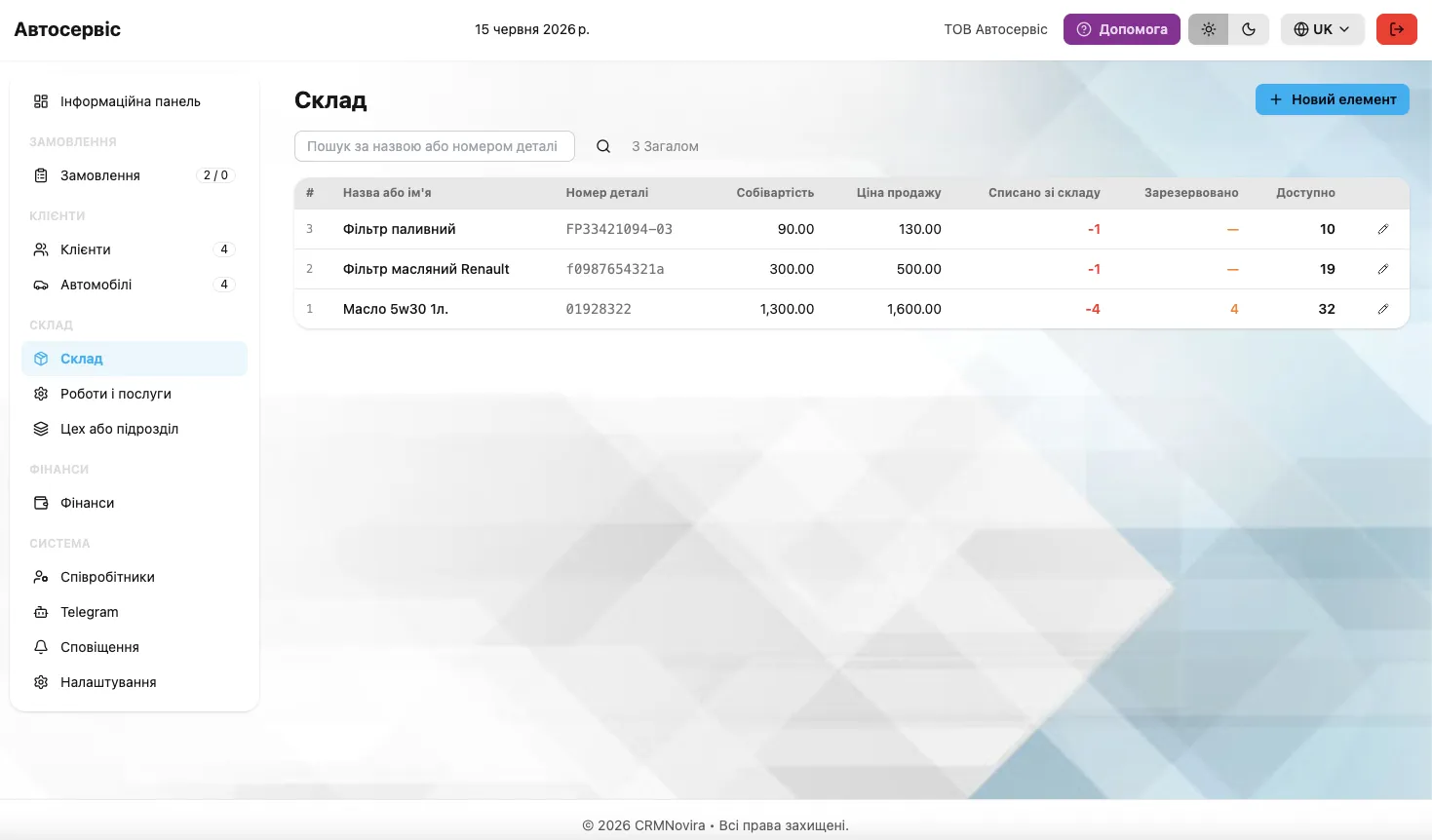Click the Списано зі складу column header
The height and width of the screenshot is (840, 1432).
[1044, 193]
